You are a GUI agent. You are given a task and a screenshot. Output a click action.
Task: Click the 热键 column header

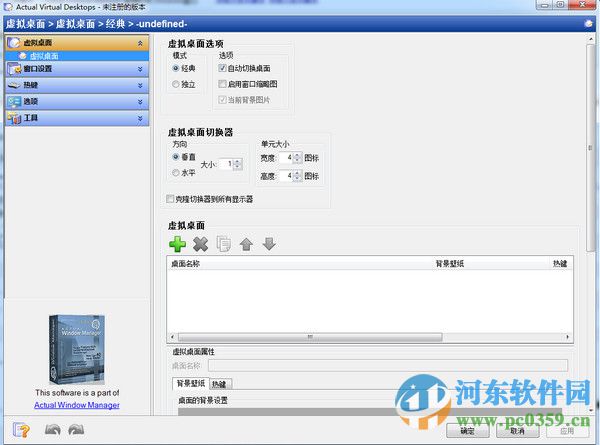pyautogui.click(x=560, y=264)
